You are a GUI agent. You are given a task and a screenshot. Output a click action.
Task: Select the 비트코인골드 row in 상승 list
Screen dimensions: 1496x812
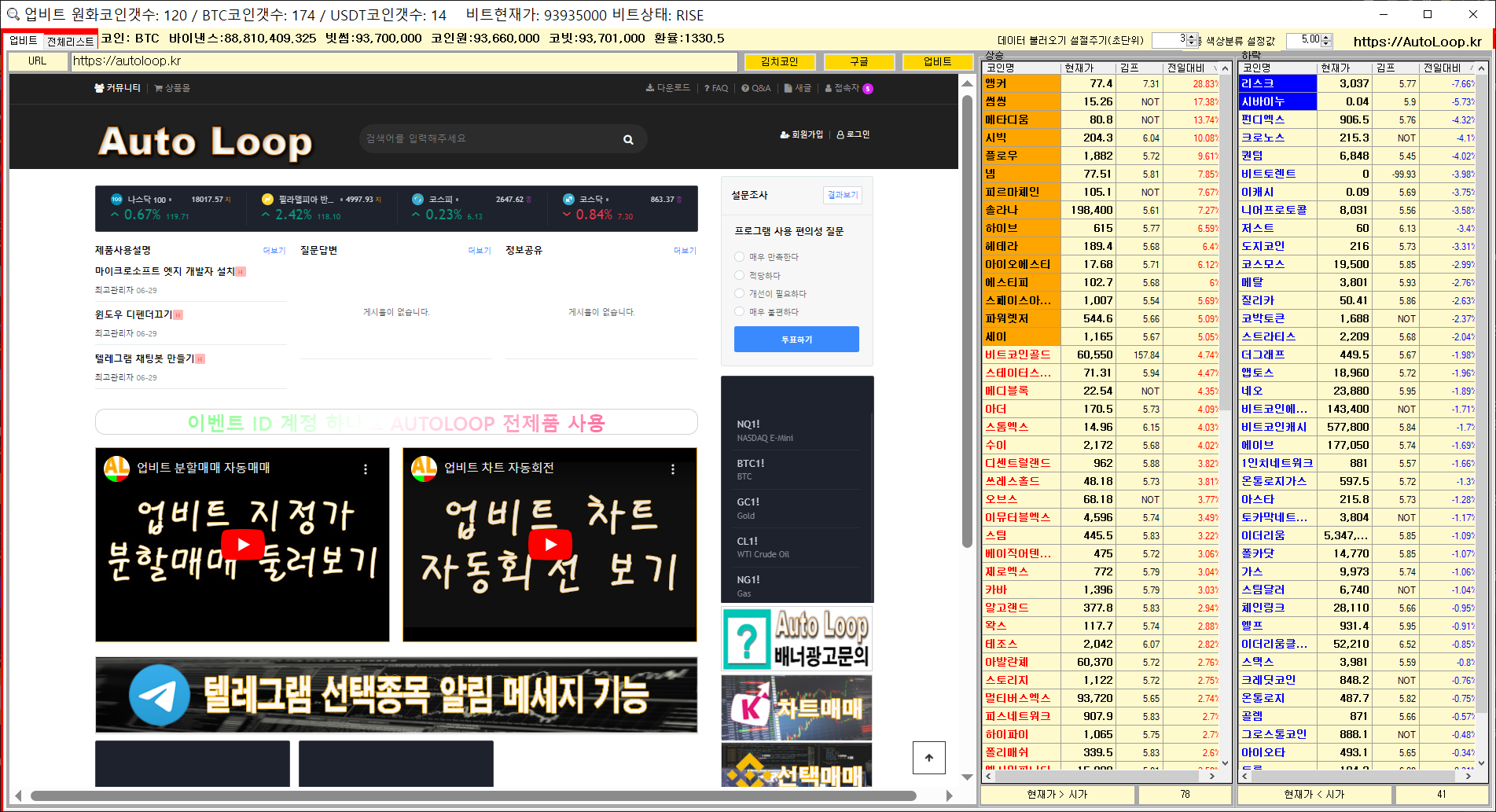1101,355
